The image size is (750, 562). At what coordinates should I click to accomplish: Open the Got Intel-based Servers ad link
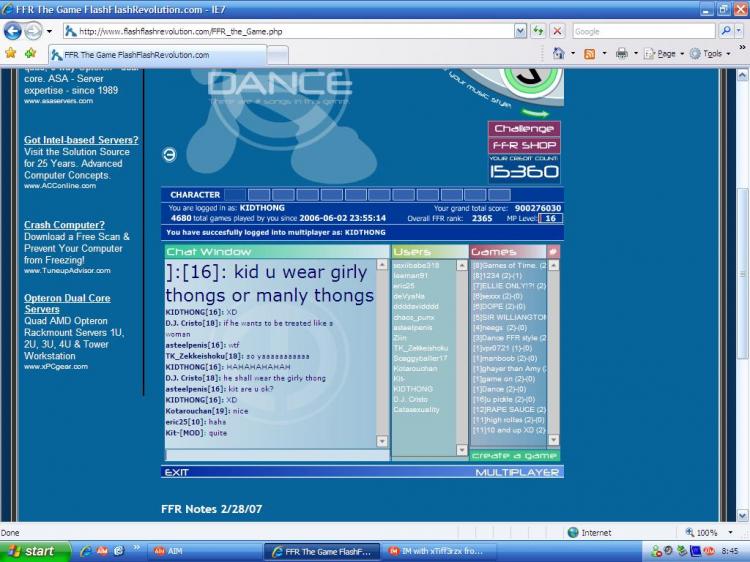[x=81, y=140]
